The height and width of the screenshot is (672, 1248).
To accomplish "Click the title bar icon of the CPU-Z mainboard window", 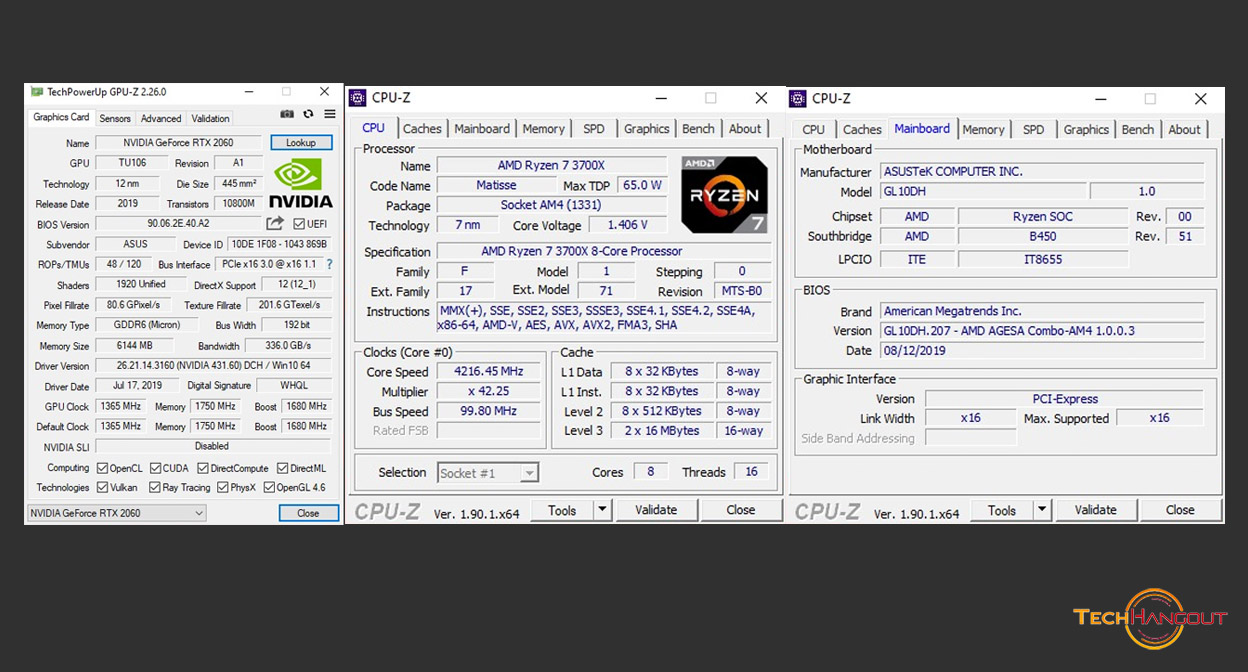I will pos(797,98).
